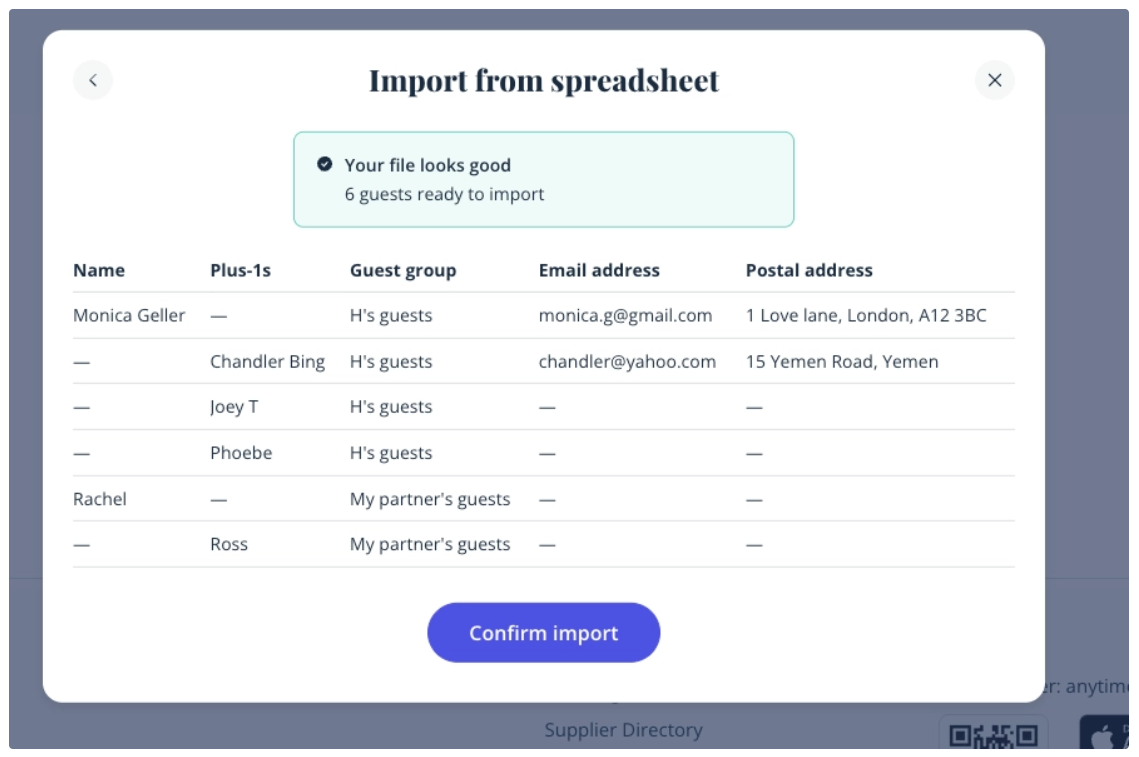This screenshot has height=757, width=1139.
Task: Click the checkmark icon beside 'Your file looks good'
Action: point(324,165)
